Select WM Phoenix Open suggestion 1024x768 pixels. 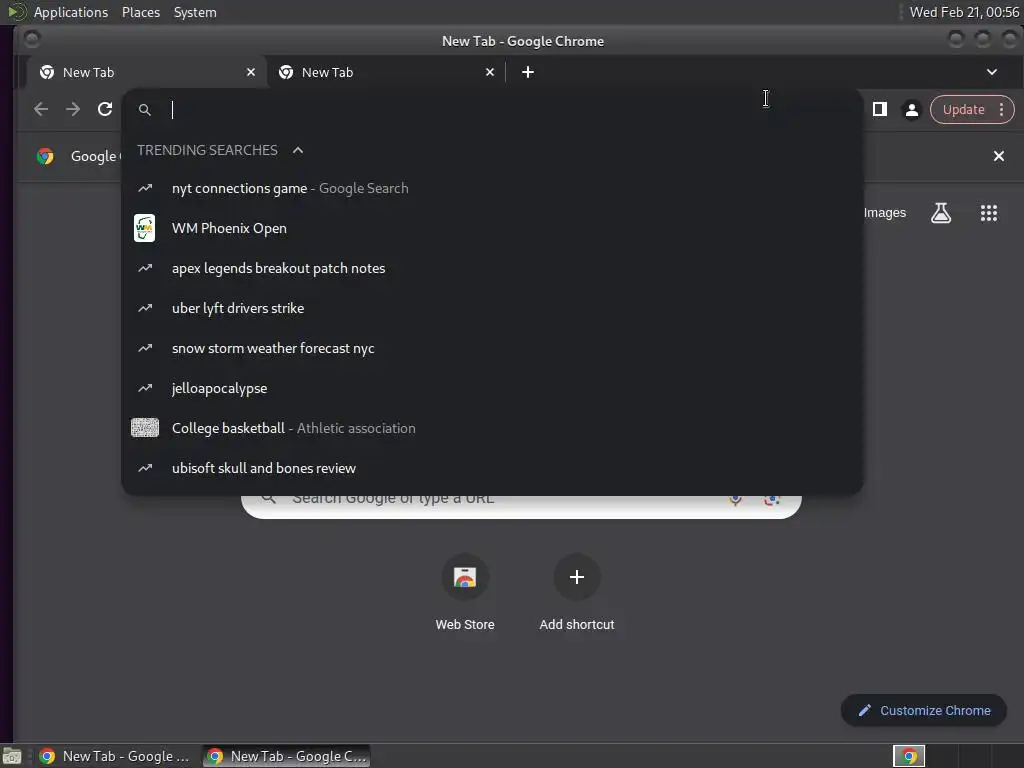[x=492, y=228]
